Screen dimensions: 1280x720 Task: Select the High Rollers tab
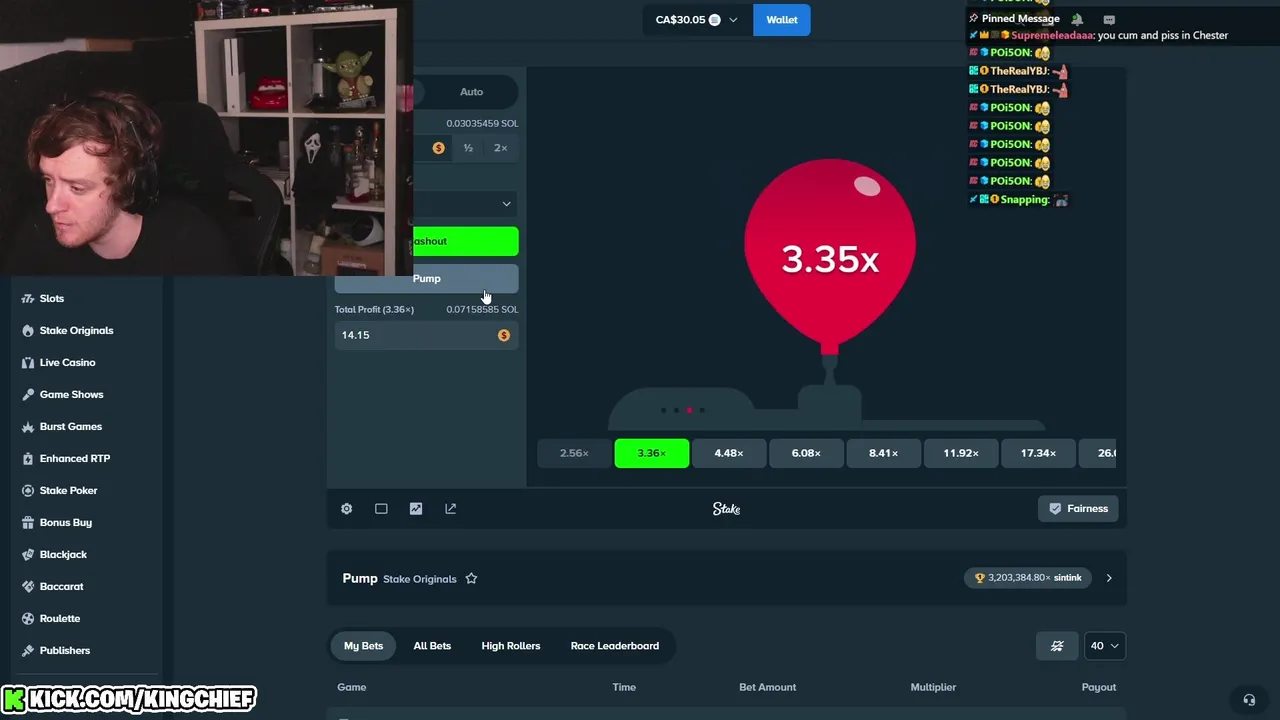511,646
